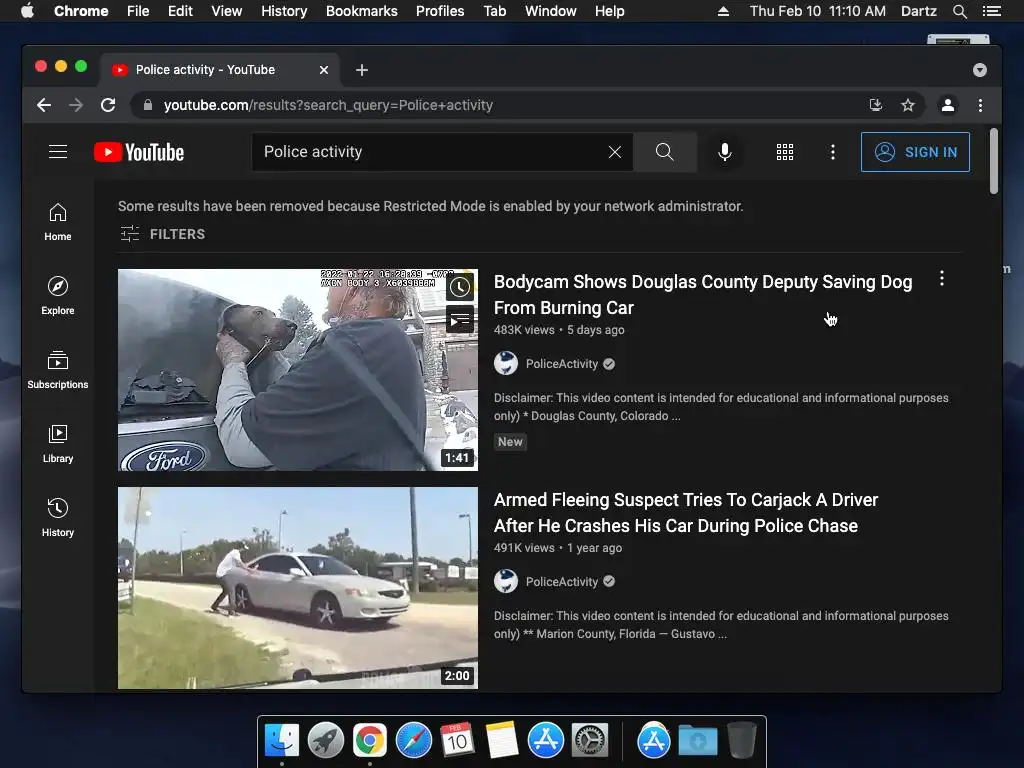Bookmark this page with the star icon
The image size is (1024, 768).
pyautogui.click(x=908, y=105)
